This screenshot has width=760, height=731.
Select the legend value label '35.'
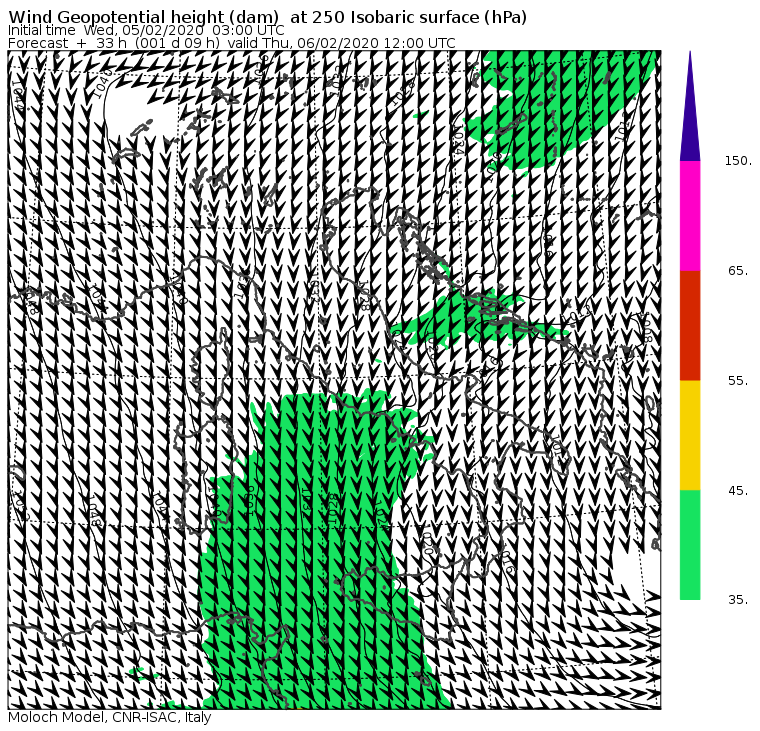click(x=738, y=600)
